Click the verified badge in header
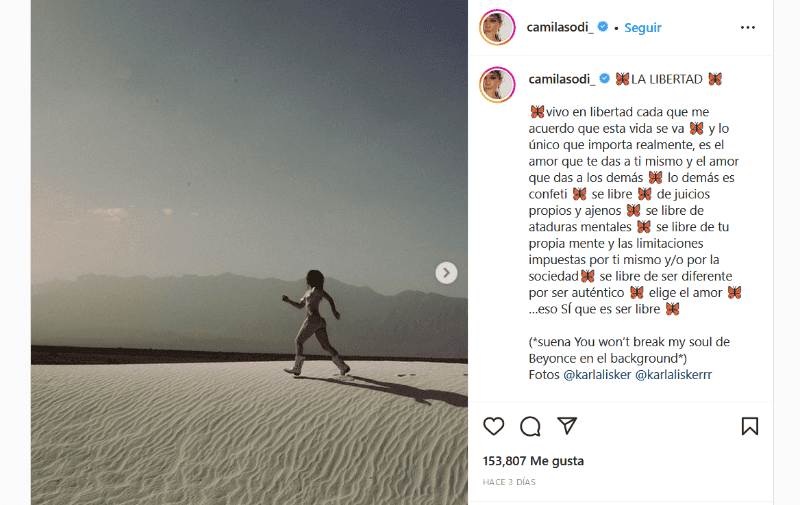 (x=603, y=27)
